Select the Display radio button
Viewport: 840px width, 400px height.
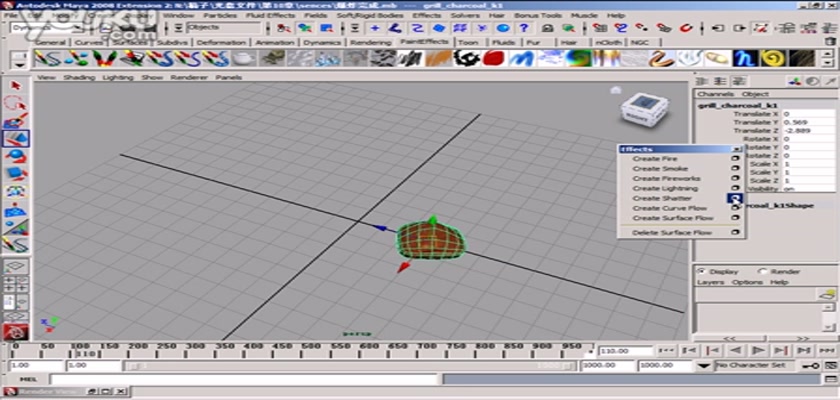tap(702, 271)
